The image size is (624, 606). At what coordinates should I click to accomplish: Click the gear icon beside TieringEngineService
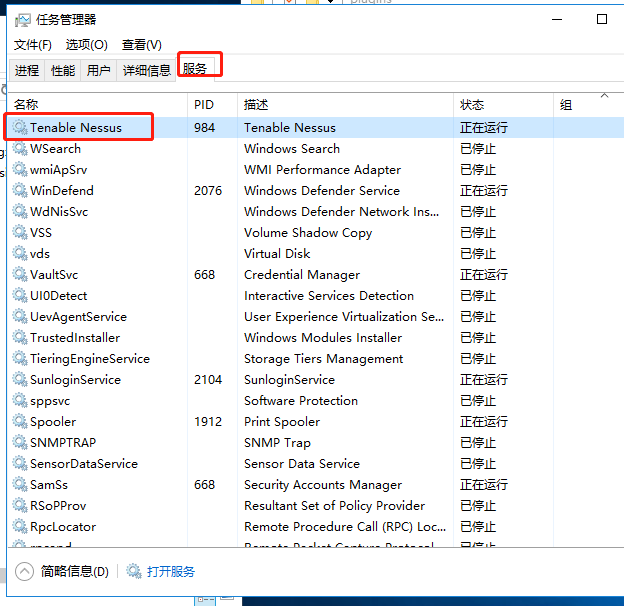click(x=20, y=359)
